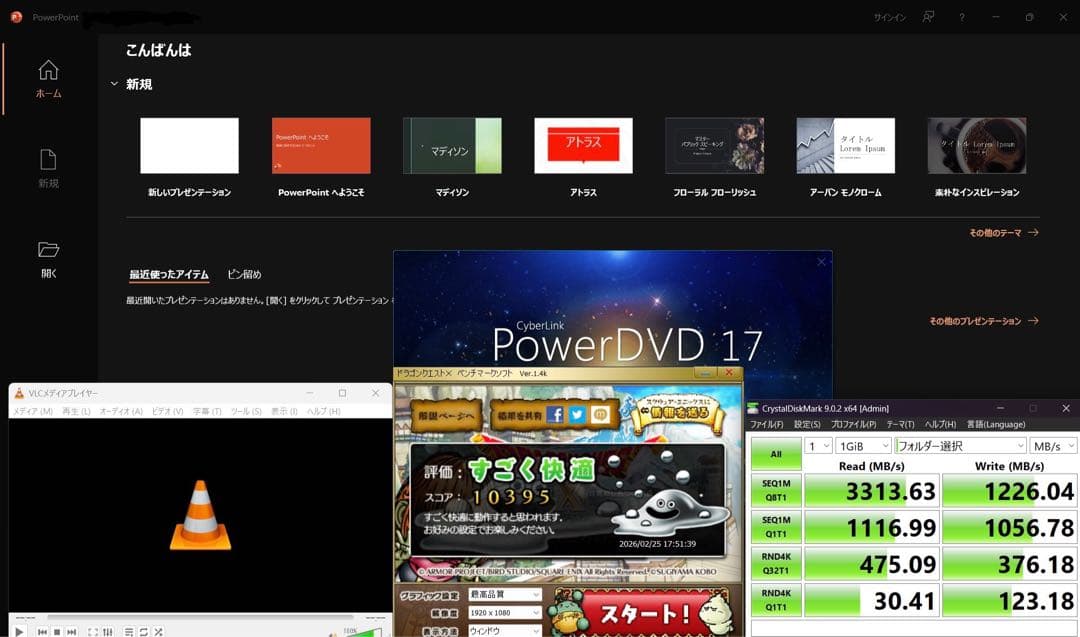
Task: Toggle the VLC playlist icon
Action: coord(129,631)
